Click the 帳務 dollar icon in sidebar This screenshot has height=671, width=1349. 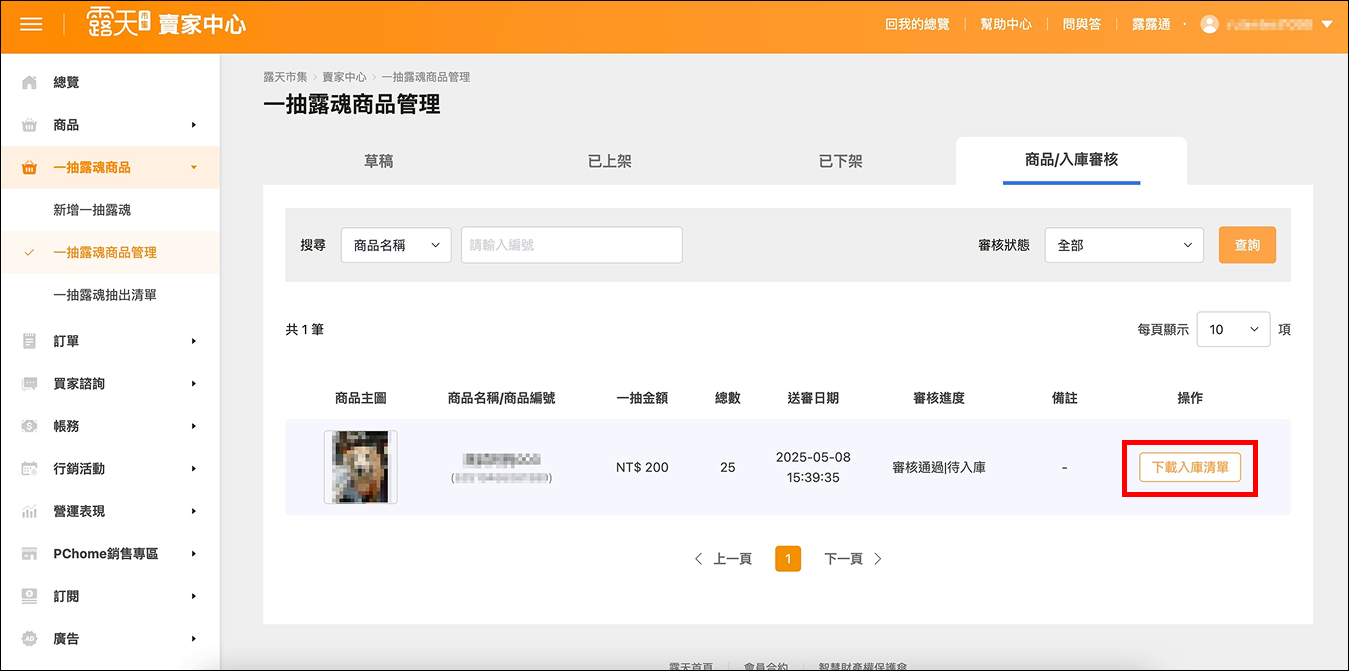point(30,426)
